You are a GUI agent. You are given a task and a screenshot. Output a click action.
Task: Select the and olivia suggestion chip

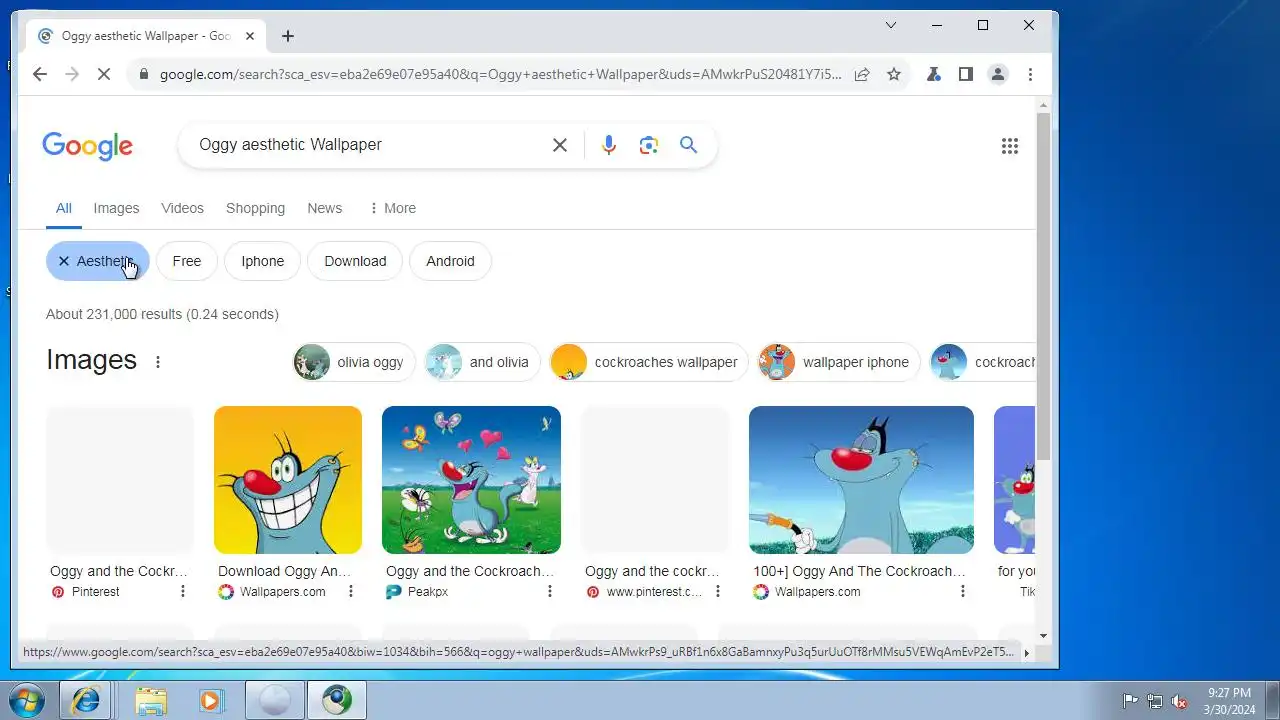click(483, 362)
